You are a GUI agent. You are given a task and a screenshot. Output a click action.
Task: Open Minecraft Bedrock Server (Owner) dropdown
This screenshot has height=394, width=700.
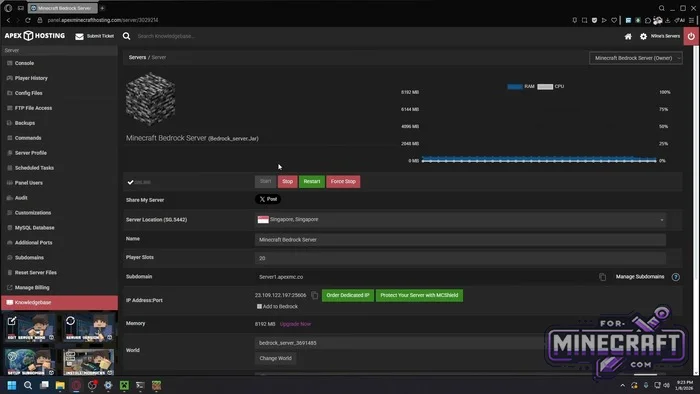click(x=635, y=58)
